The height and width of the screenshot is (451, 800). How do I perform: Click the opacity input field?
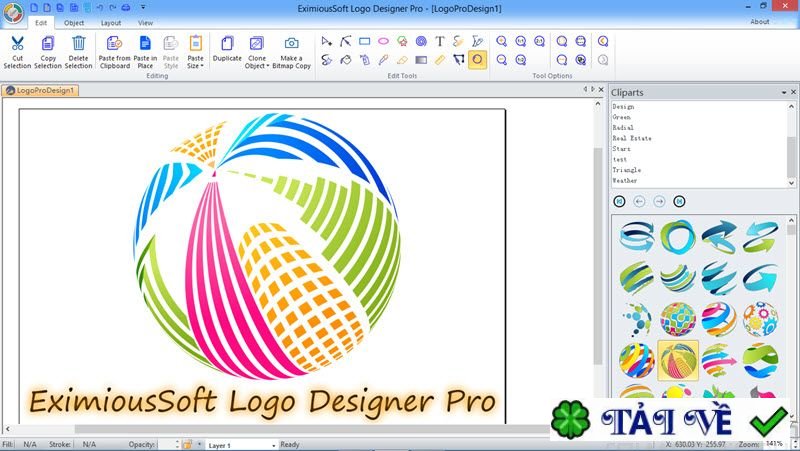coord(165,444)
